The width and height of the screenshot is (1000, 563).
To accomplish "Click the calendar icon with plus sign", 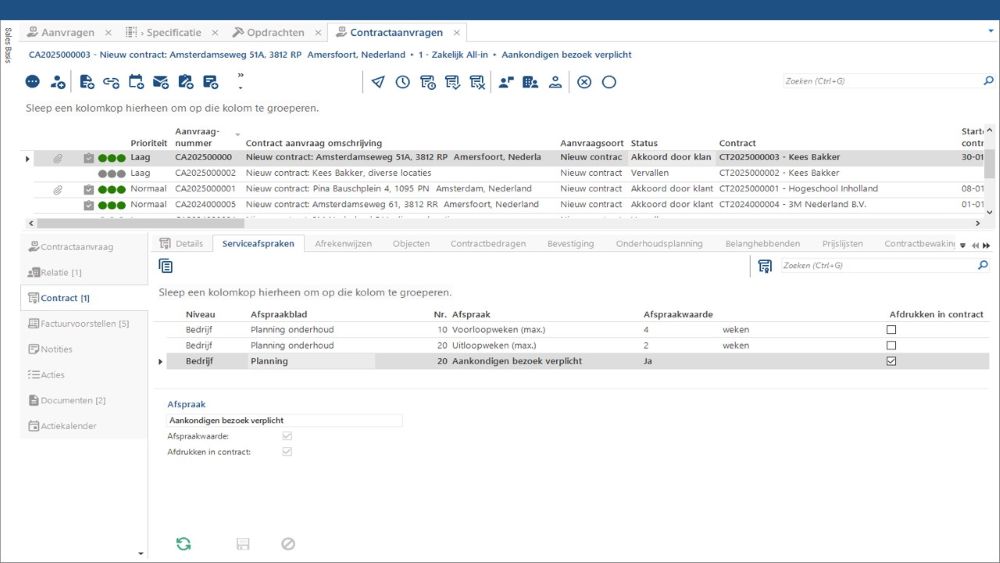I will pos(136,82).
